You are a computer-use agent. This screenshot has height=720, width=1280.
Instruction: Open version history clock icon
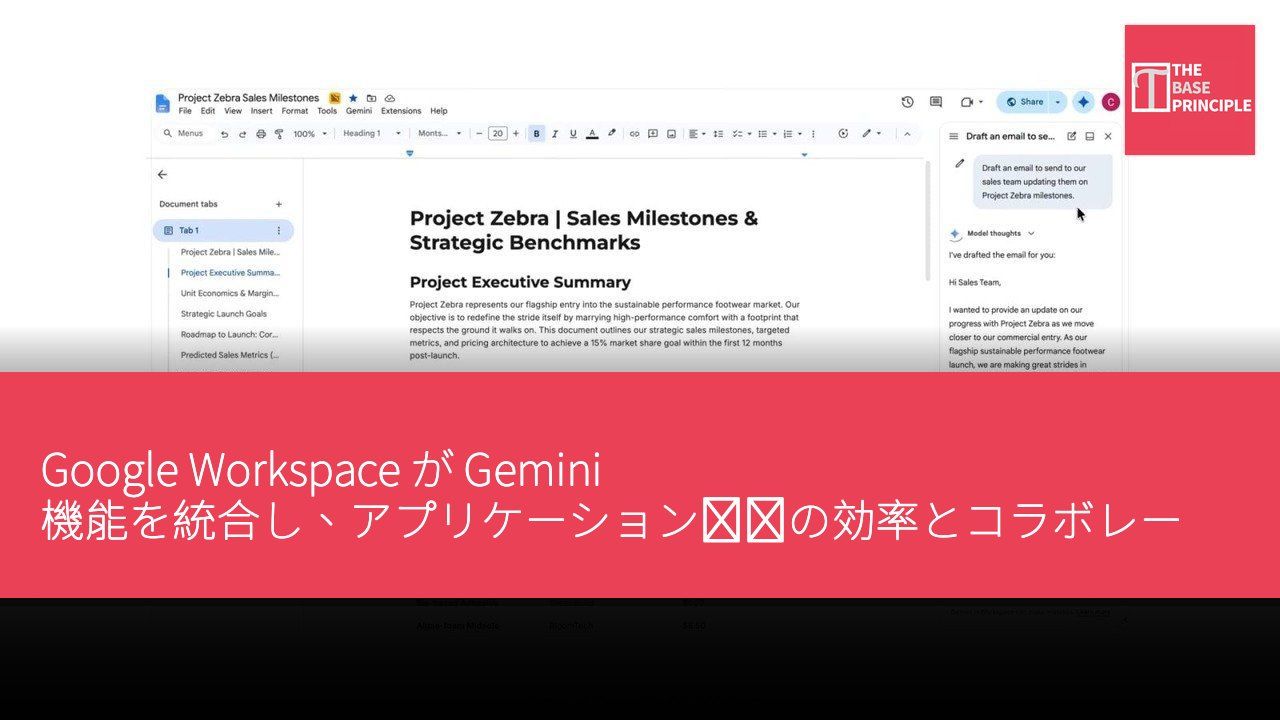tap(907, 102)
